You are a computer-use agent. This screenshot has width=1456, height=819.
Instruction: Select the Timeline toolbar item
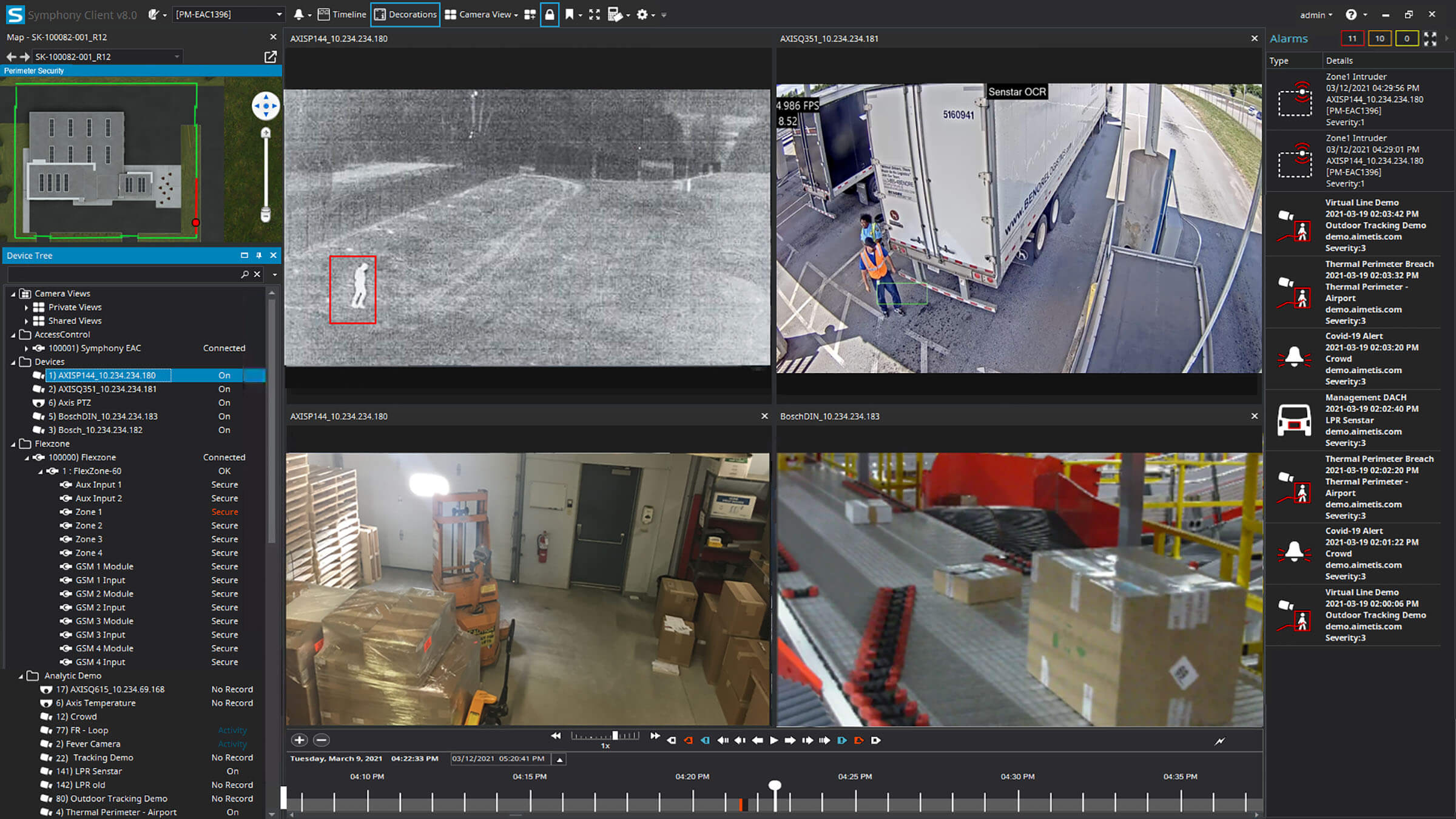(x=342, y=15)
